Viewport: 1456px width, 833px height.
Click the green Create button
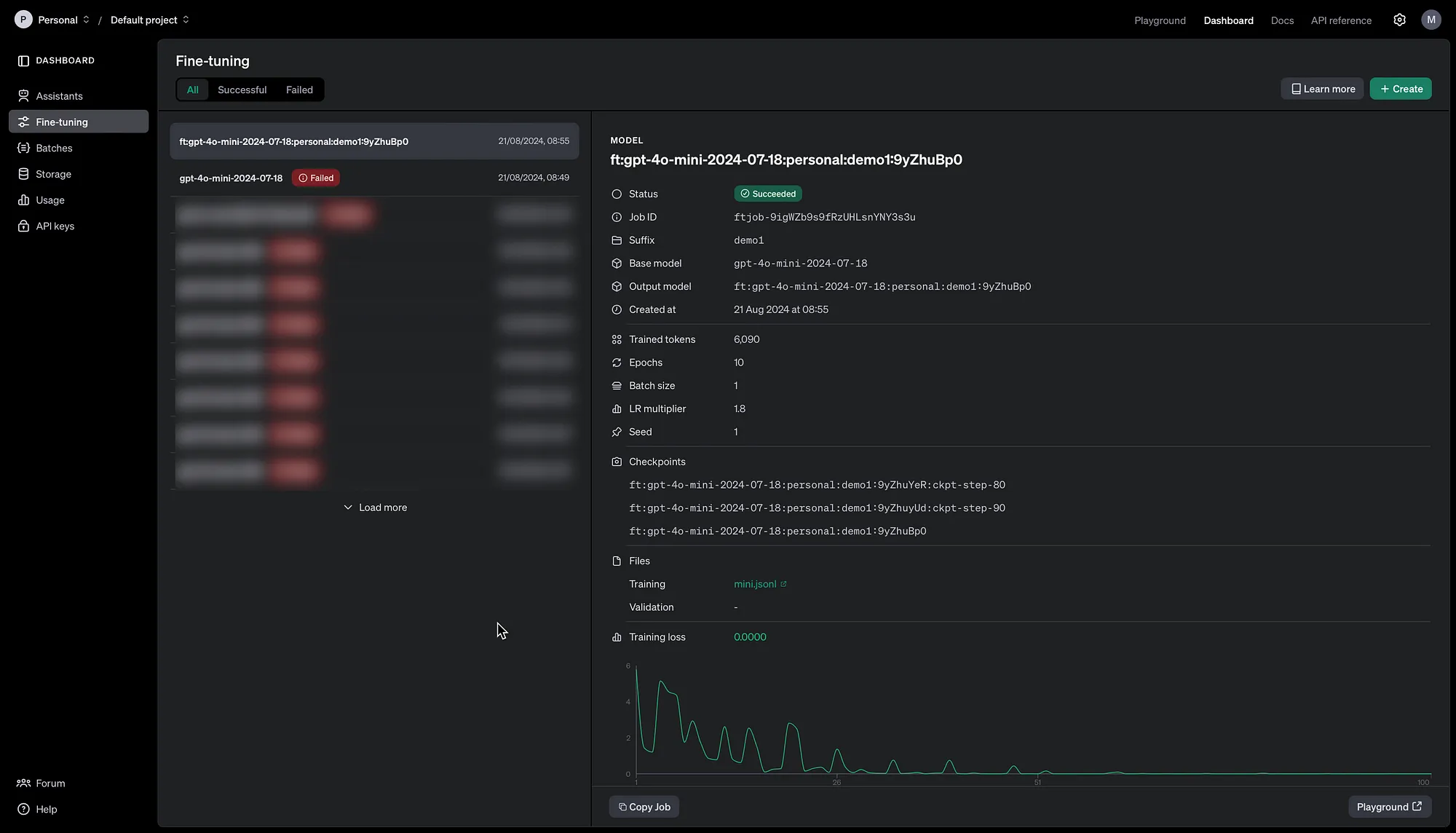1401,89
